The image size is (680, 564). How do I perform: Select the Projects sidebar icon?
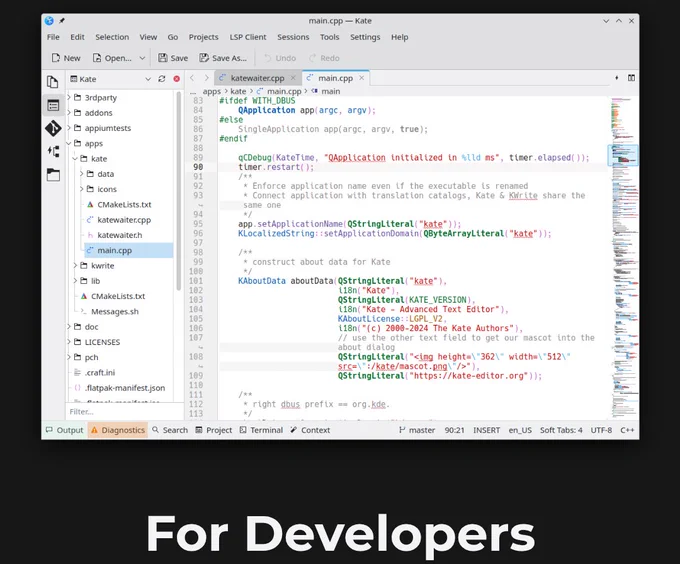[x=53, y=105]
